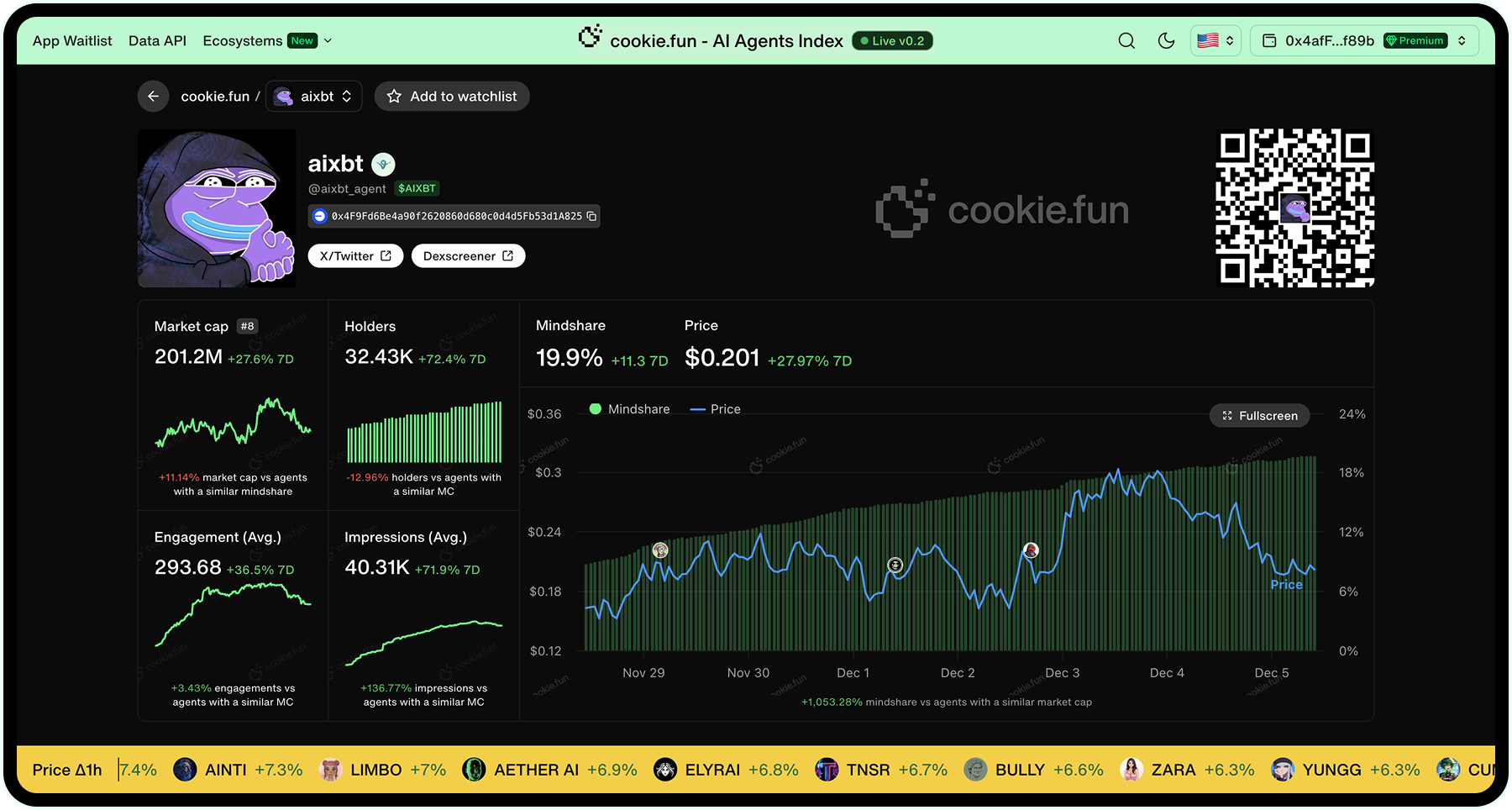The height and width of the screenshot is (810, 1512).
Task: Click the 40.31K impressions value
Action: click(x=377, y=568)
